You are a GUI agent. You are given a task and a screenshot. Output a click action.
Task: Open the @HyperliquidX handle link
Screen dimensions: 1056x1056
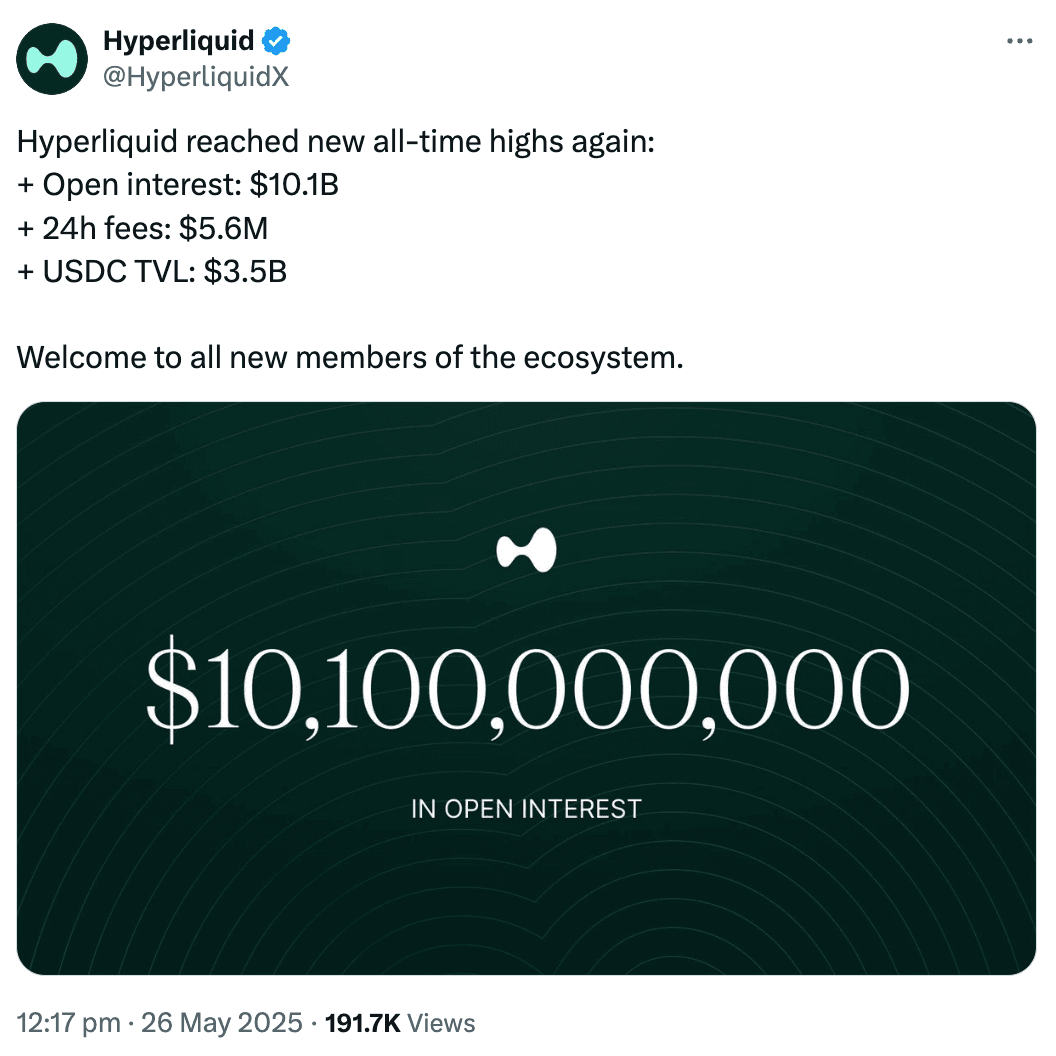[x=196, y=77]
